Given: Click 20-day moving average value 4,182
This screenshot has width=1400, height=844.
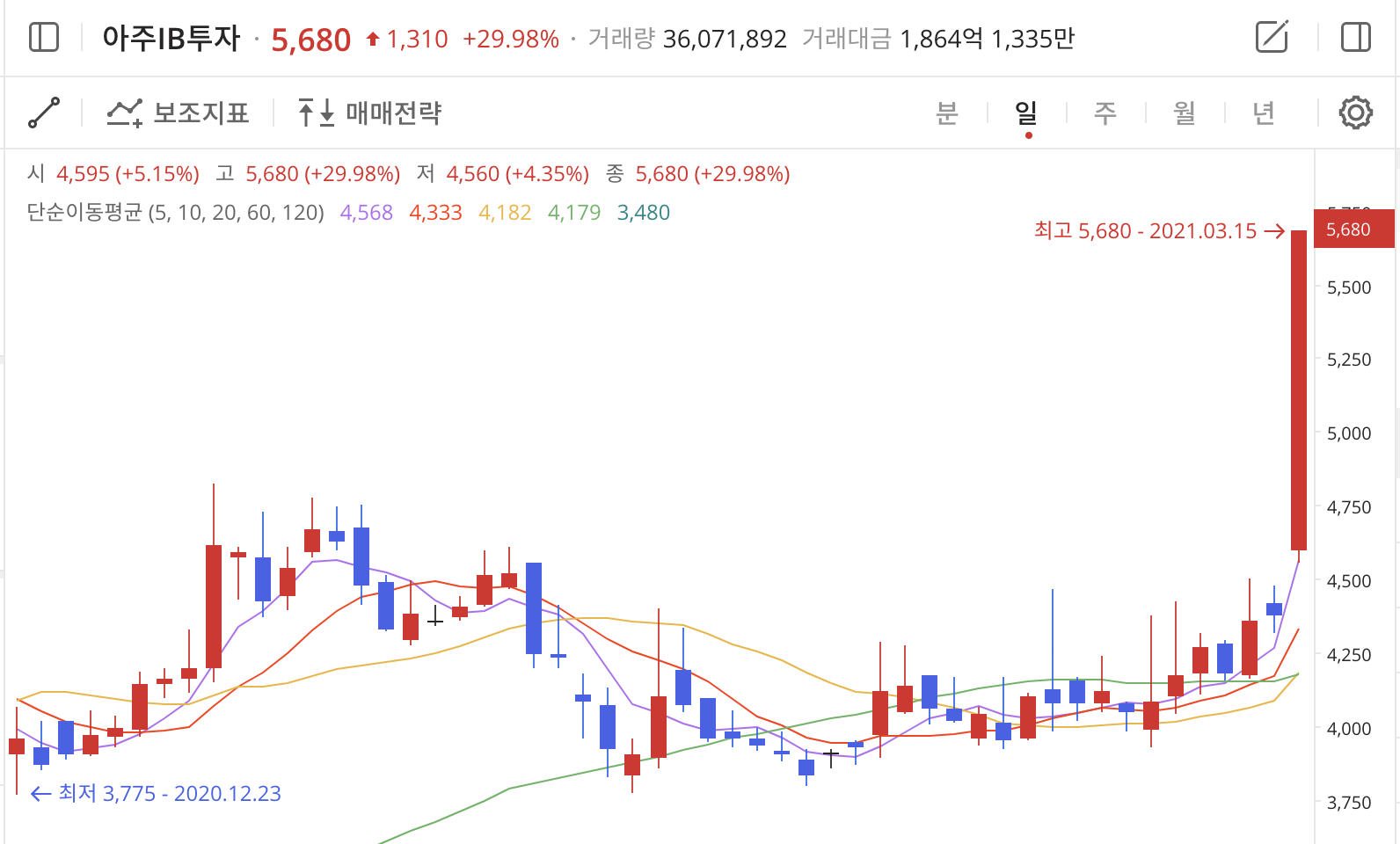Looking at the screenshot, I should [506, 213].
